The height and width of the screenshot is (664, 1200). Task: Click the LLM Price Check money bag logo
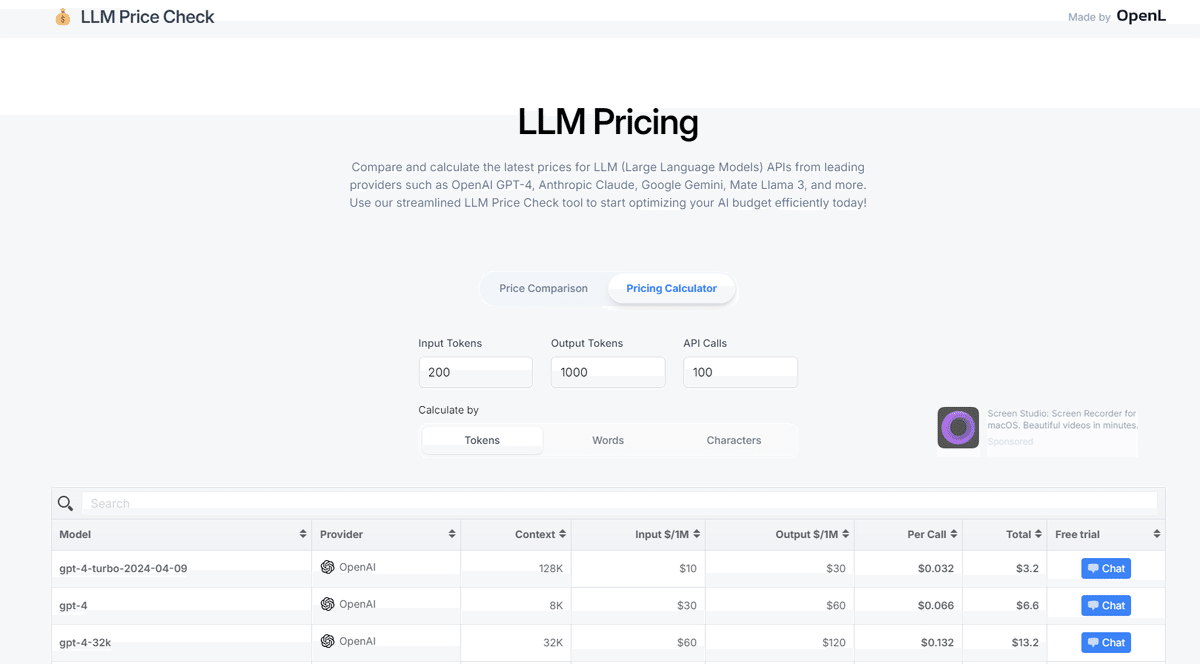pos(62,16)
